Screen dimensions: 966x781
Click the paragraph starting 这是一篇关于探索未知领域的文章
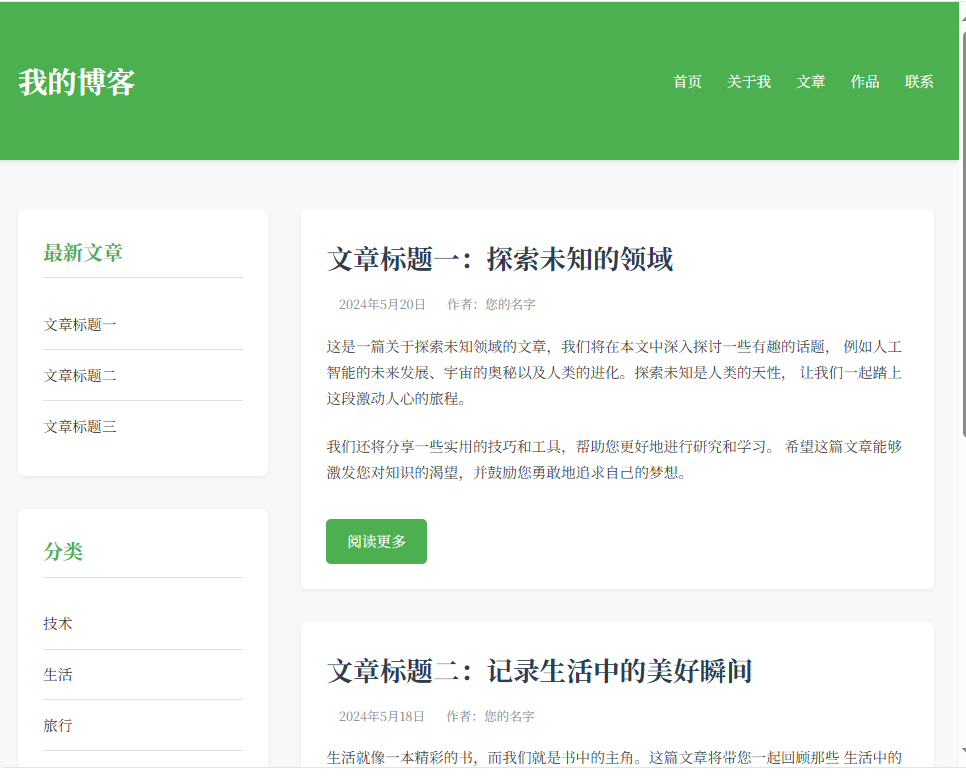click(x=614, y=373)
